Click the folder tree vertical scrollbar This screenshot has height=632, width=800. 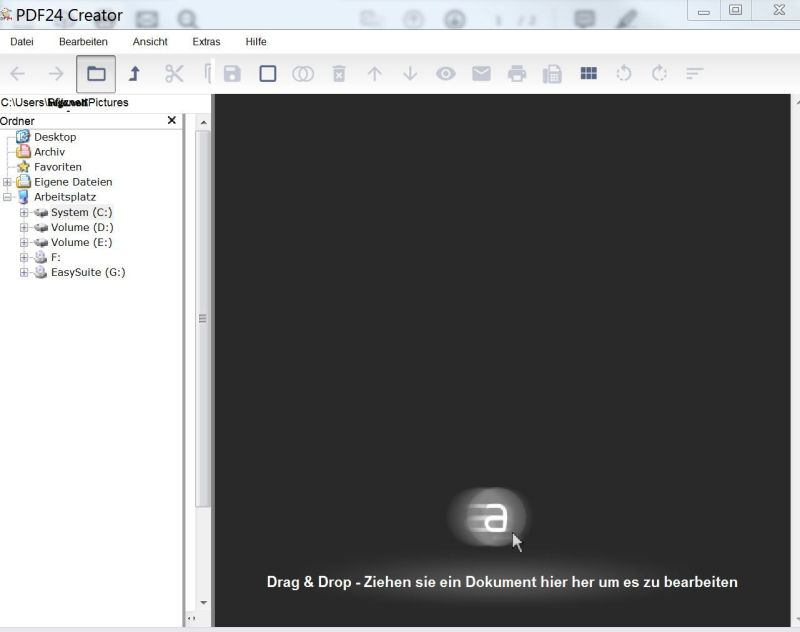click(203, 320)
